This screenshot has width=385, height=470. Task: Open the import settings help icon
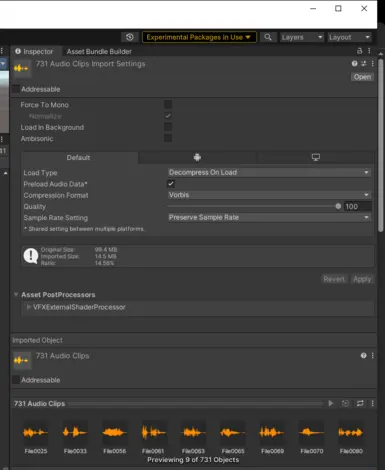click(x=354, y=63)
